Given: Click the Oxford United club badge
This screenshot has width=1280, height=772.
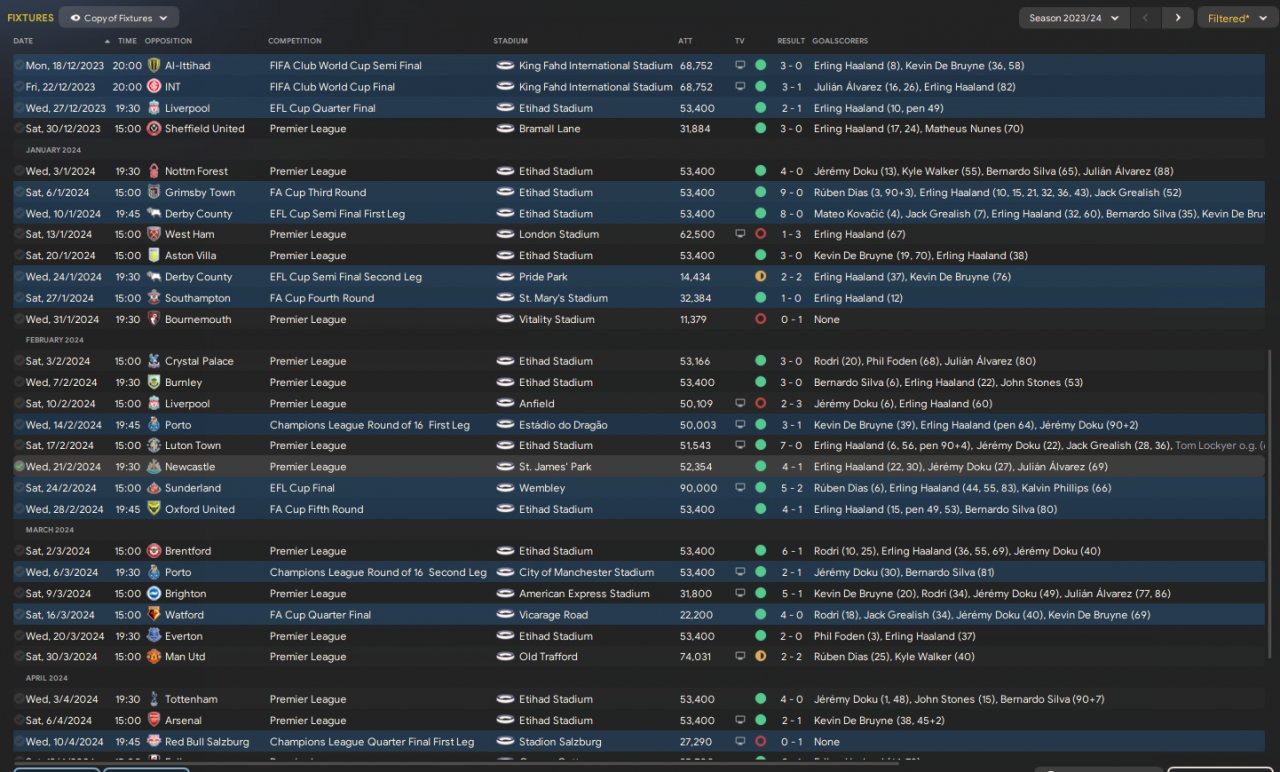Looking at the screenshot, I should [154, 510].
